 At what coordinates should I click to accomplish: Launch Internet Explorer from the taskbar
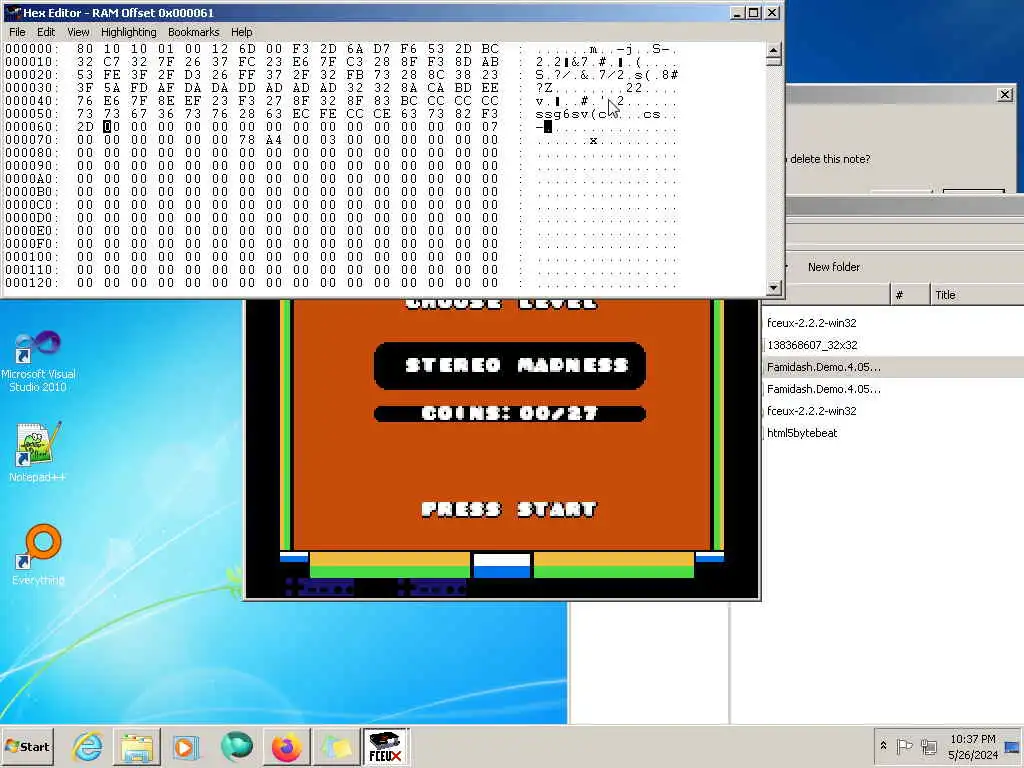click(88, 746)
